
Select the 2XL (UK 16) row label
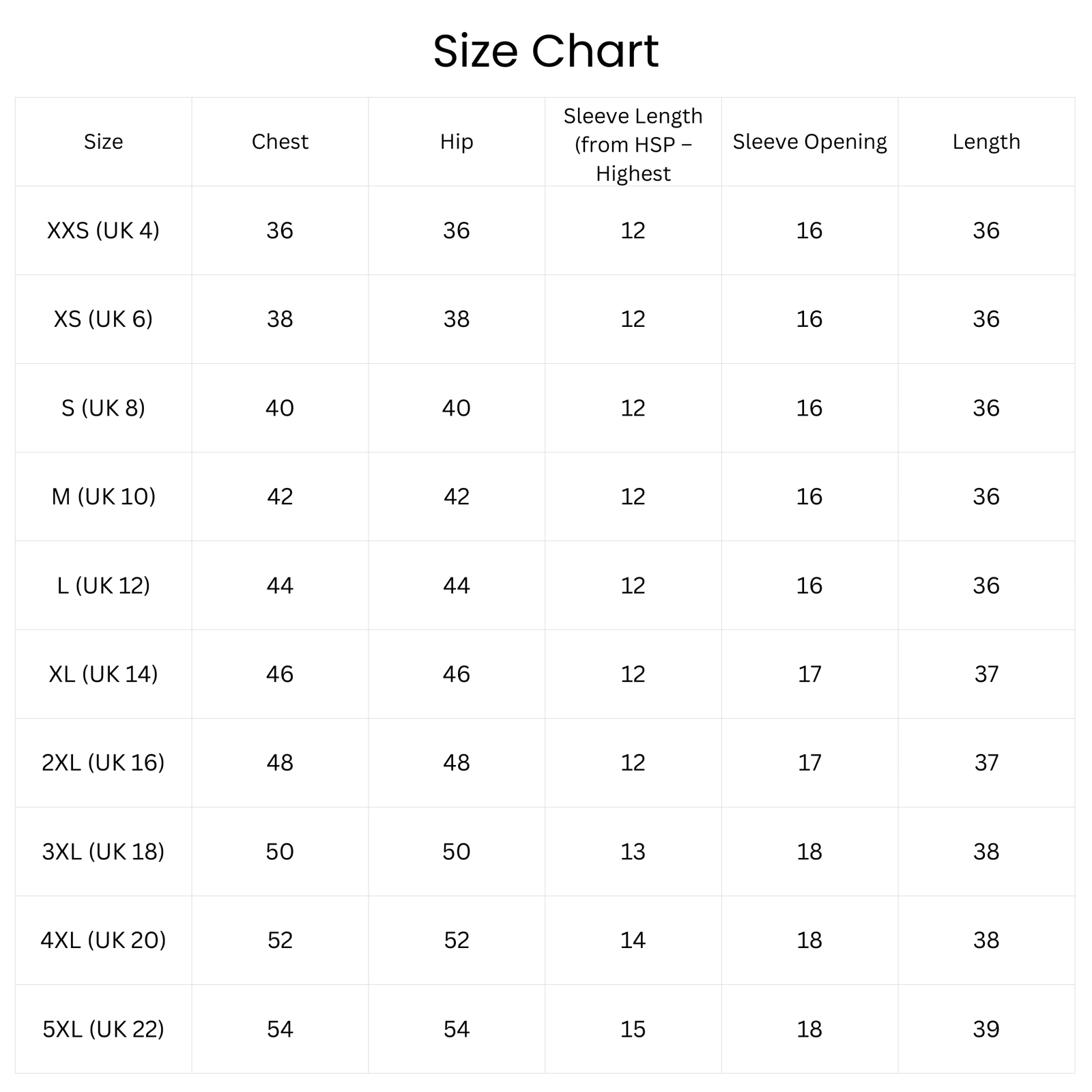click(104, 763)
